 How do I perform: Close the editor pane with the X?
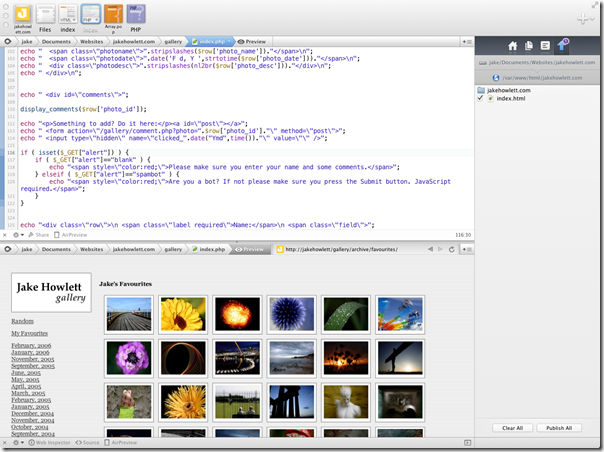pyautogui.click(x=5, y=235)
